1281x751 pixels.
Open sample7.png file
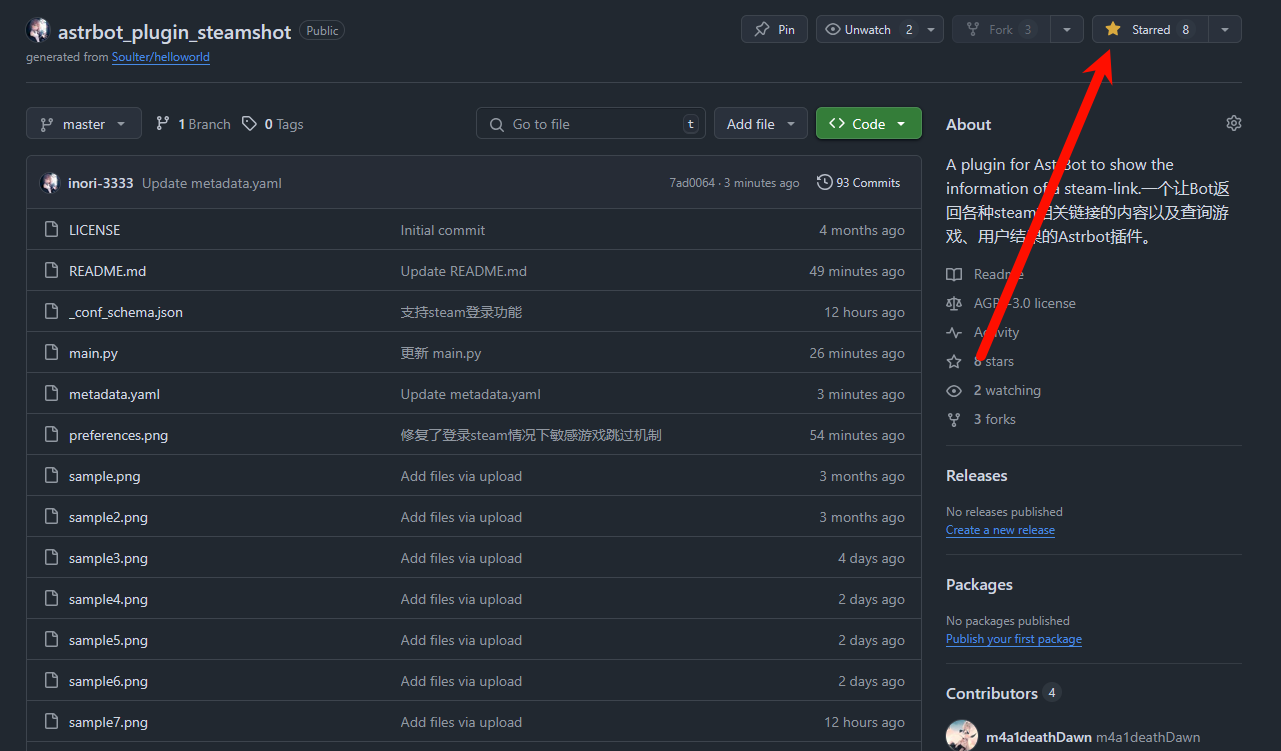(x=108, y=722)
